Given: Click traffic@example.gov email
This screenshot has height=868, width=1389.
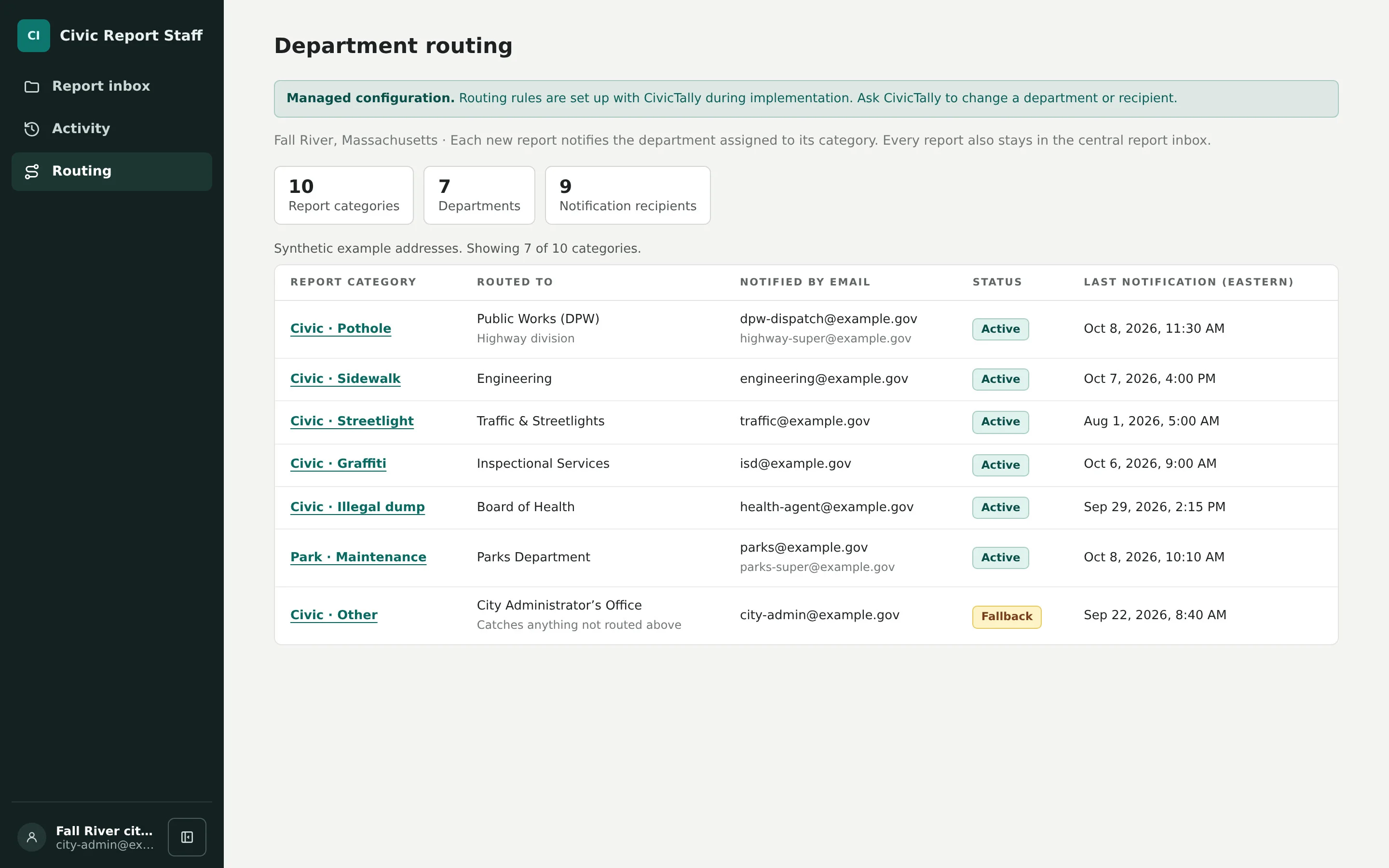Looking at the screenshot, I should click(x=804, y=421).
